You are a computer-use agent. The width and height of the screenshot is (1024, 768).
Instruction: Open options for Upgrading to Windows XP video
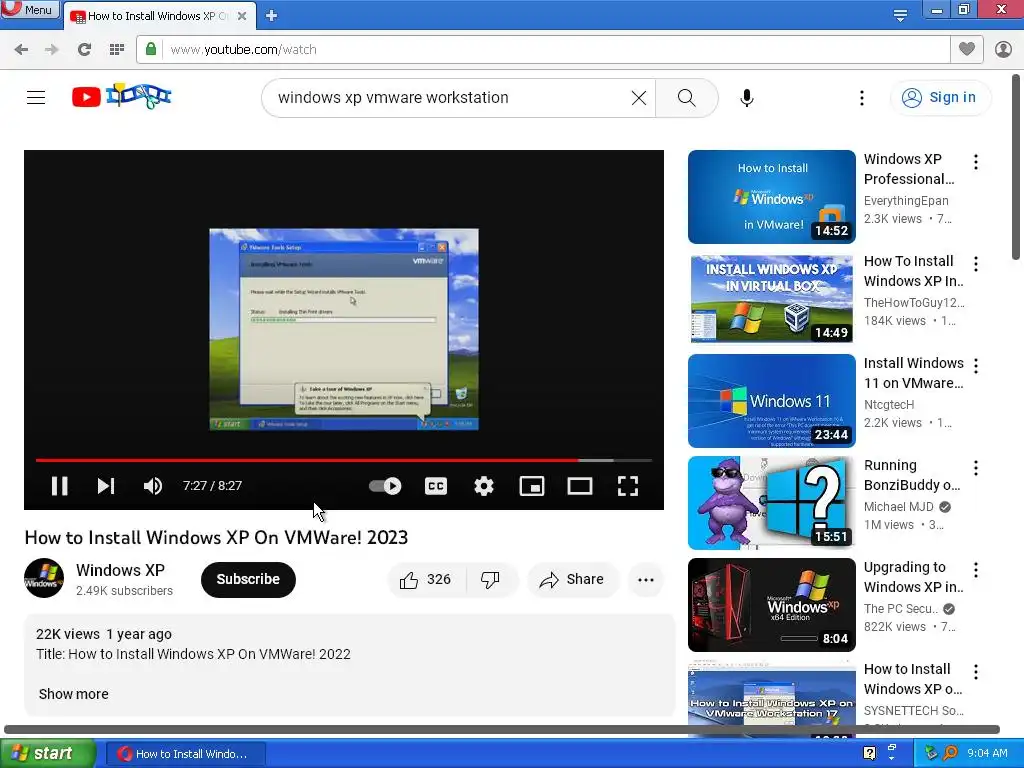(976, 570)
